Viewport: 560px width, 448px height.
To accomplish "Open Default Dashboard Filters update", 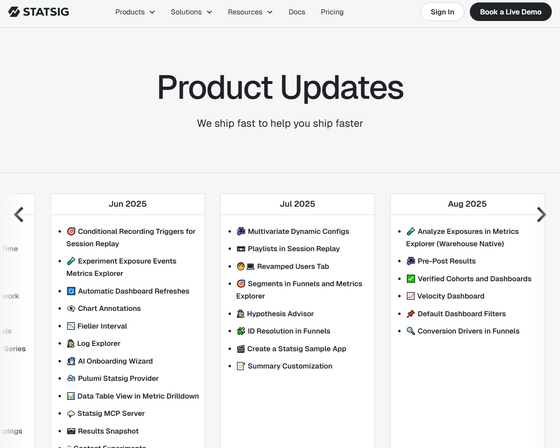I will [x=461, y=314].
